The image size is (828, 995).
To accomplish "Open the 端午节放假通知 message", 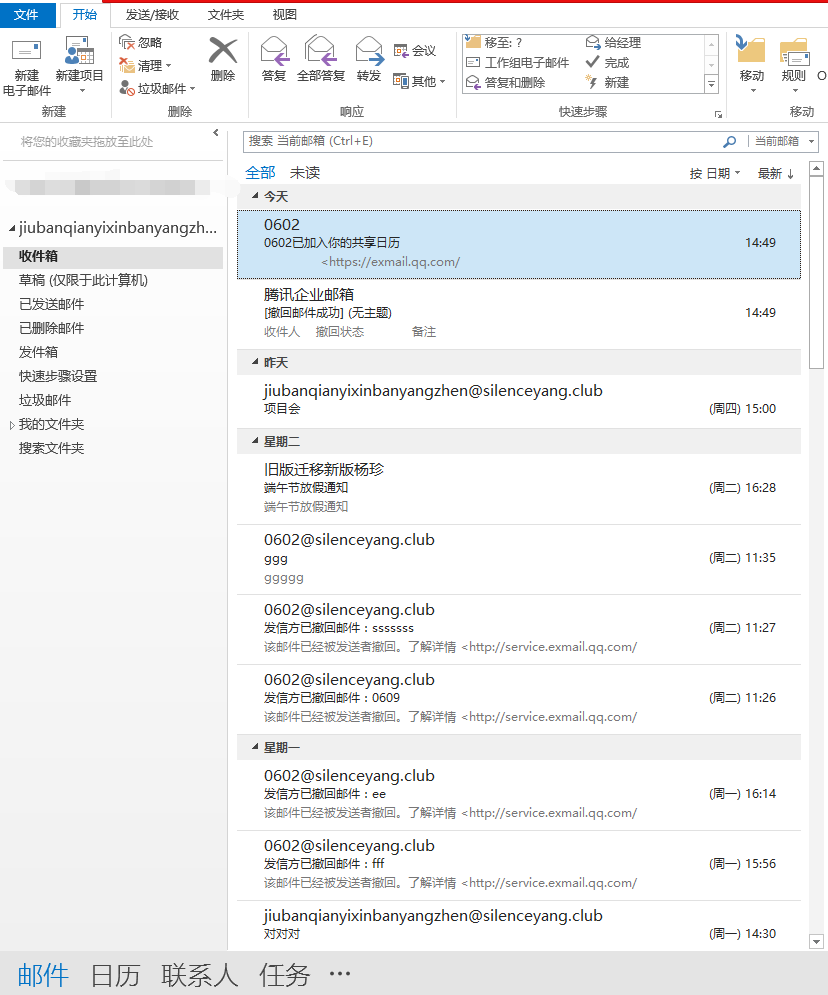I will (519, 489).
